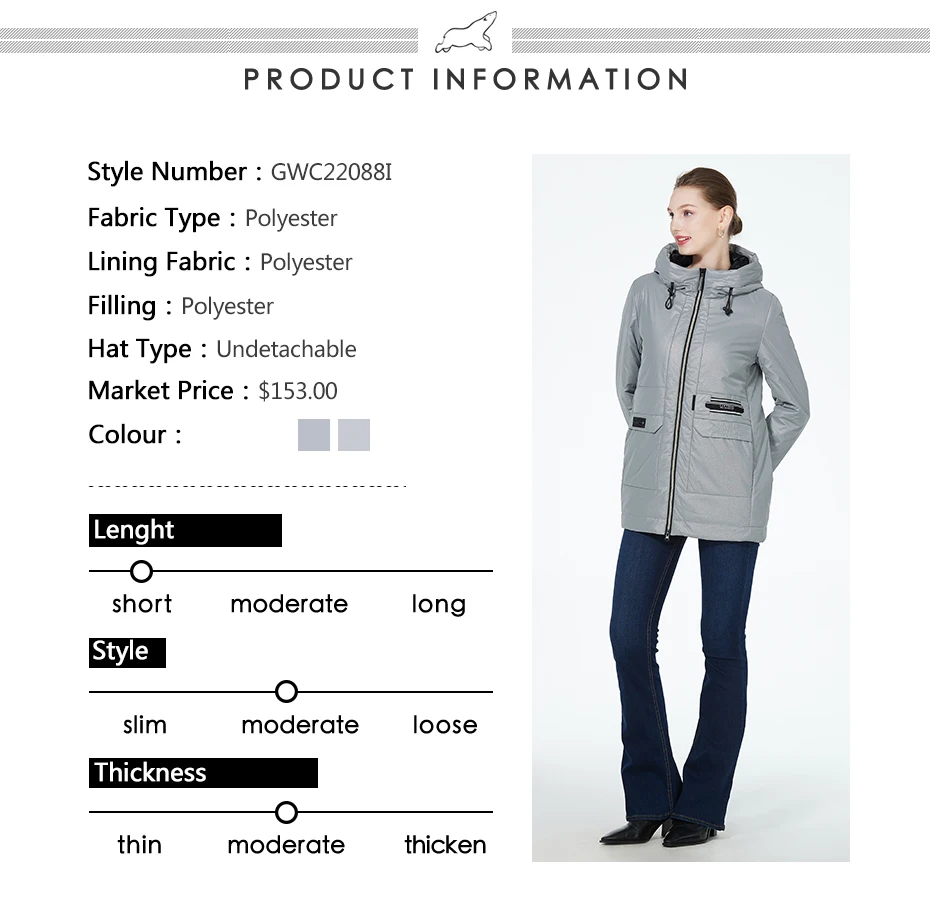Screen dimensions: 930x900
Task: Click the polar bear brand logo
Action: (466, 32)
